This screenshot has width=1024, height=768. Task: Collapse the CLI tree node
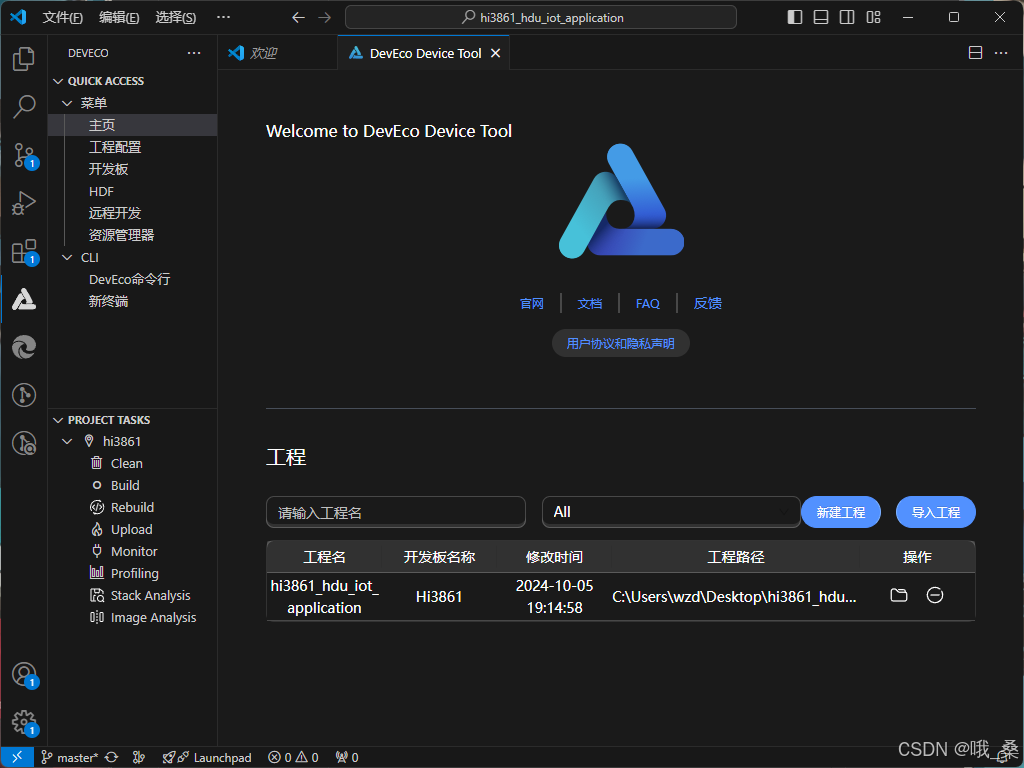click(67, 257)
